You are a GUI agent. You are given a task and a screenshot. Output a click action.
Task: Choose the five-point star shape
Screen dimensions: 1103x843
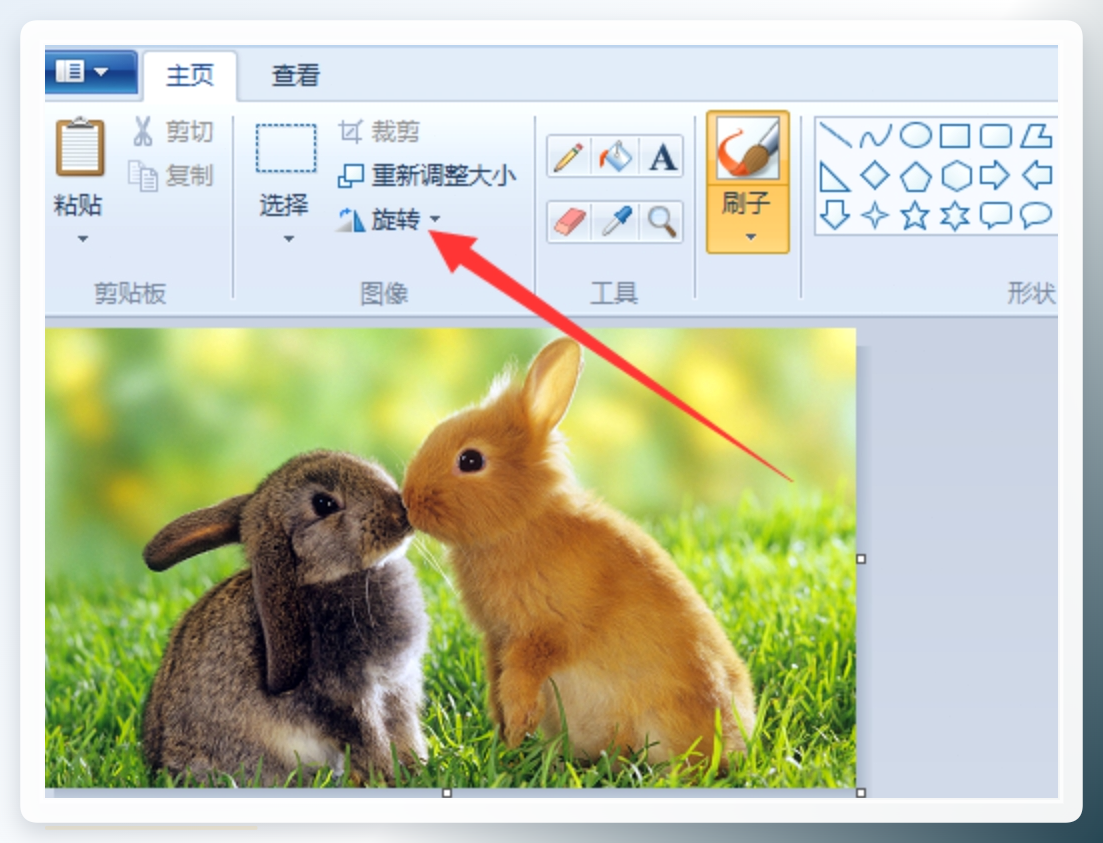[x=915, y=215]
